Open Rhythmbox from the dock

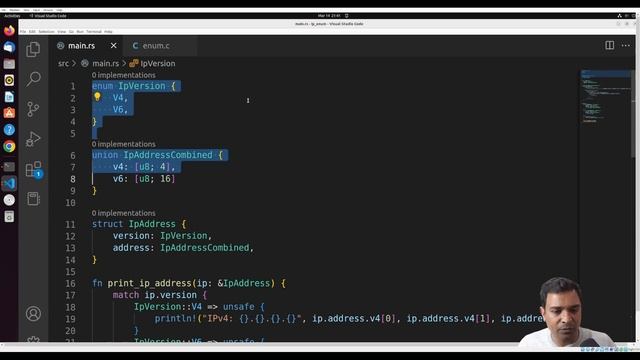pyautogui.click(x=9, y=80)
